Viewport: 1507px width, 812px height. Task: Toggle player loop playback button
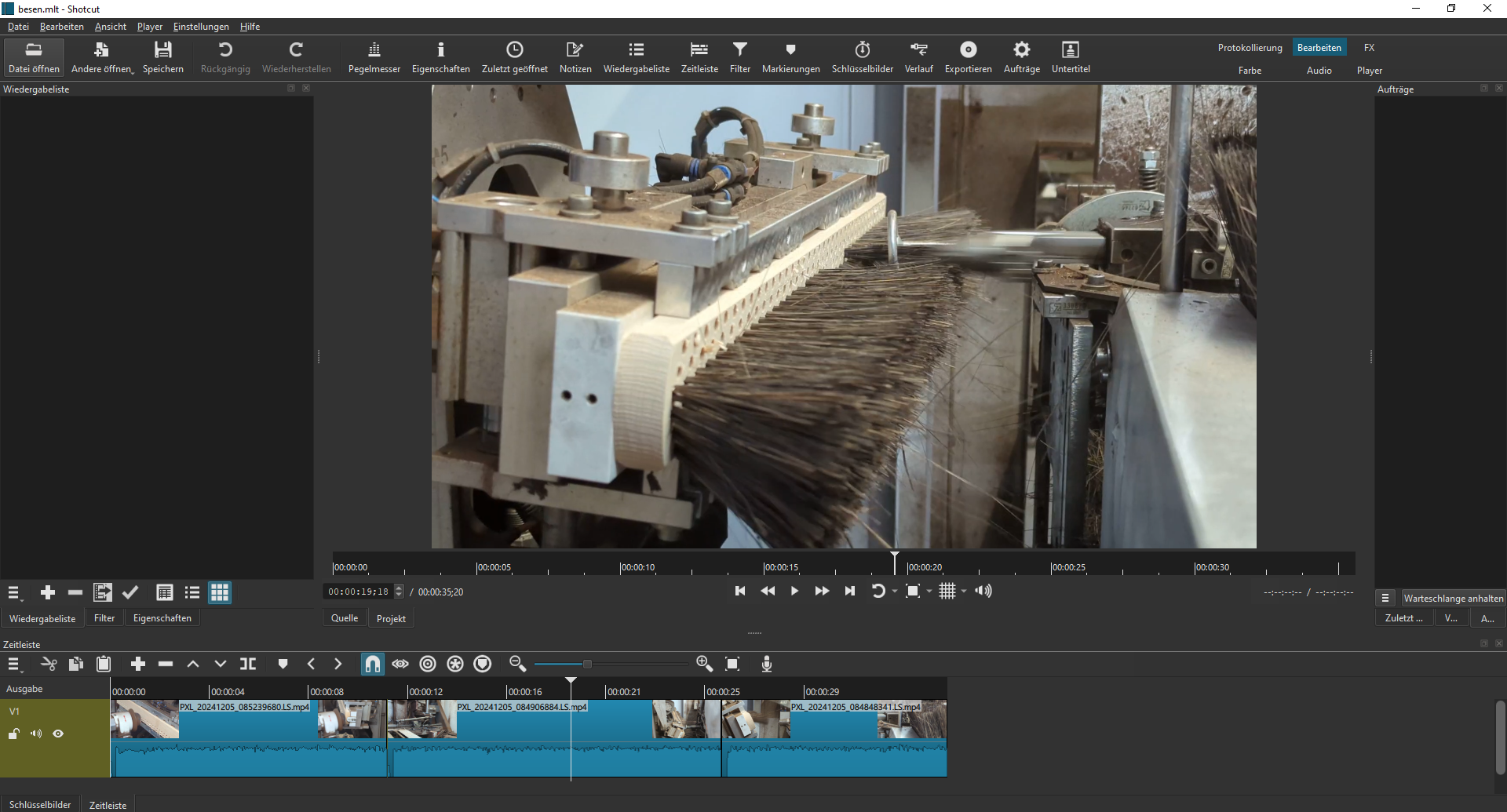click(x=878, y=592)
